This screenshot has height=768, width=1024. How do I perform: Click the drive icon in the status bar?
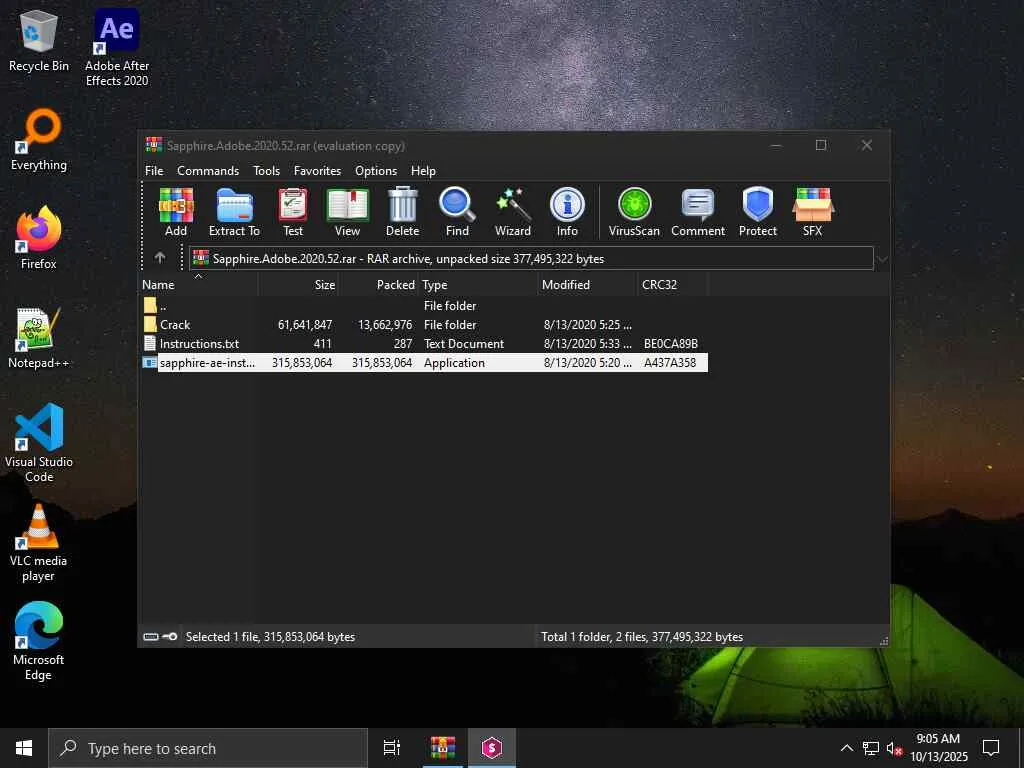click(151, 637)
